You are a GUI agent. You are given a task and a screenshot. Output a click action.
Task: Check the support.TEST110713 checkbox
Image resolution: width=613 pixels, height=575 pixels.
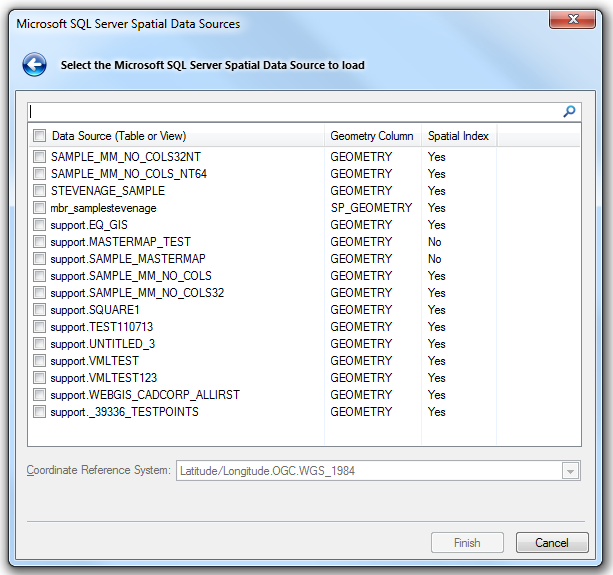pos(39,327)
